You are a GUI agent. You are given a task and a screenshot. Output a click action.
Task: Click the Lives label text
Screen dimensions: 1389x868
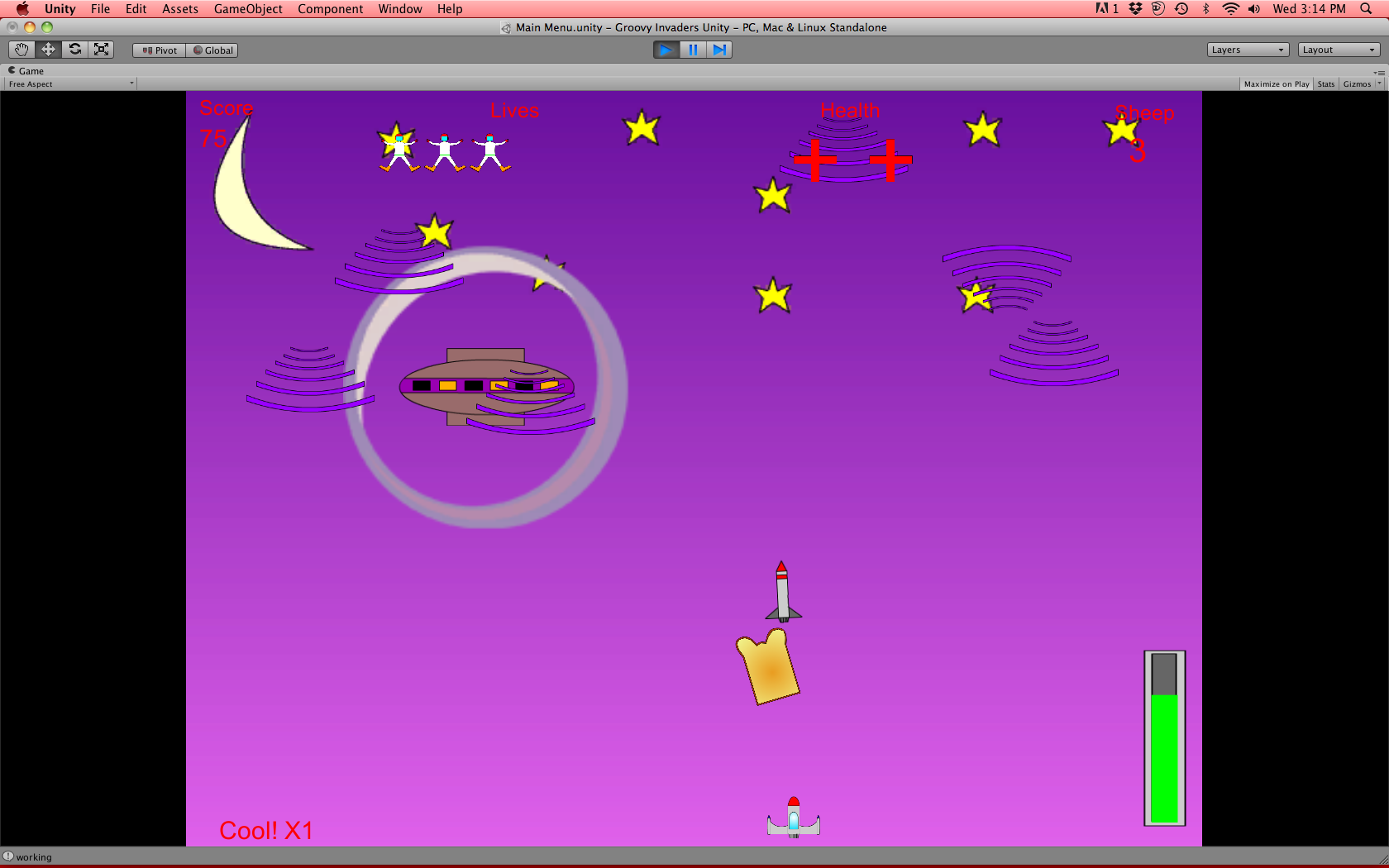pyautogui.click(x=514, y=111)
